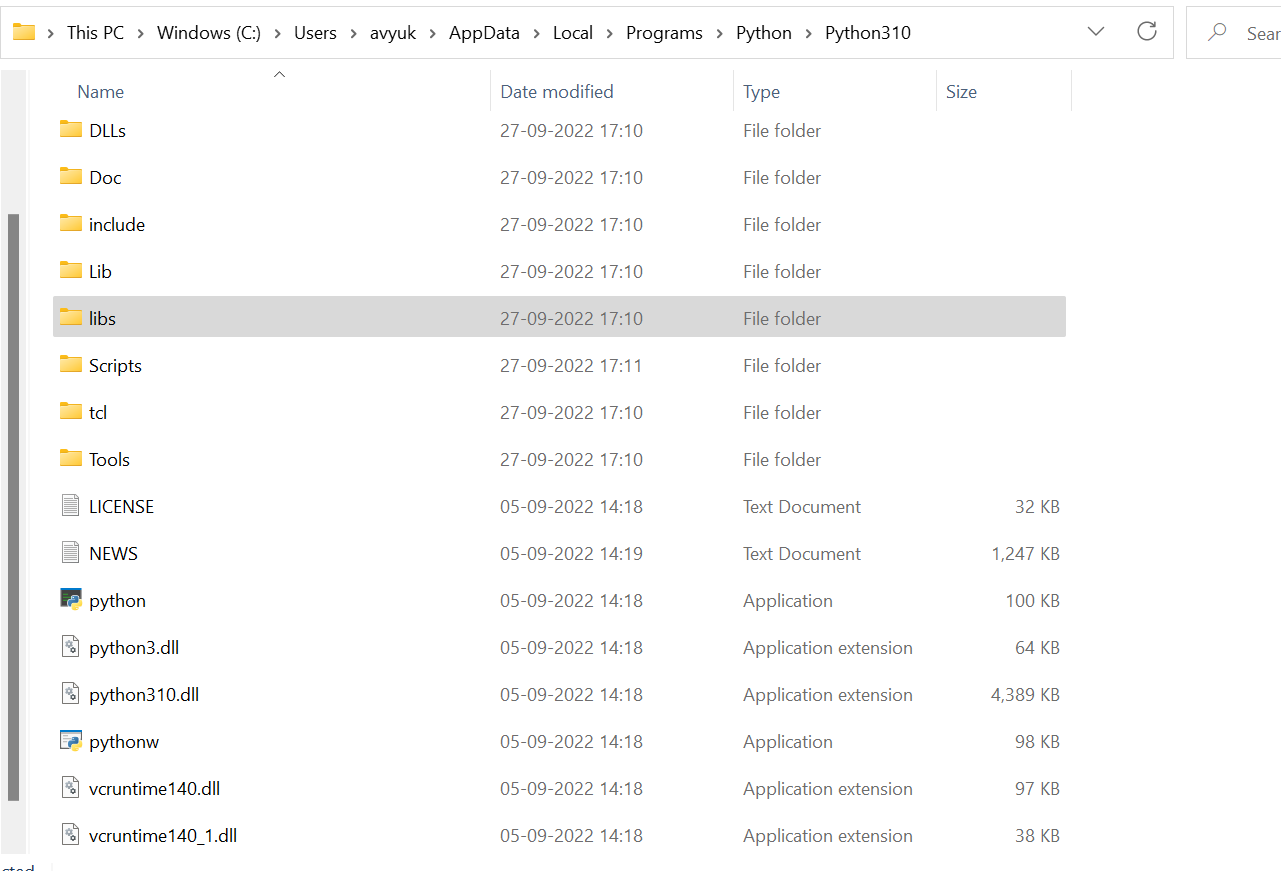Navigate to This PC breadcrumb

[x=96, y=33]
